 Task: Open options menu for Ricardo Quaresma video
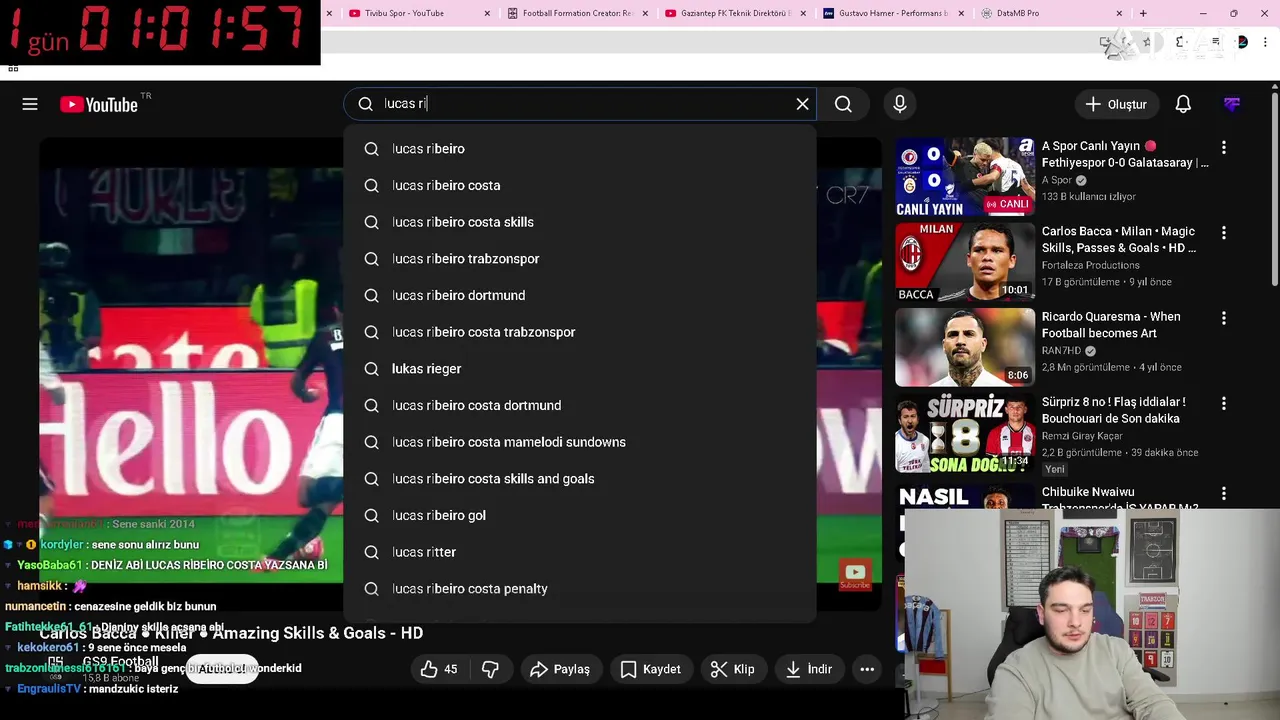(x=1223, y=318)
